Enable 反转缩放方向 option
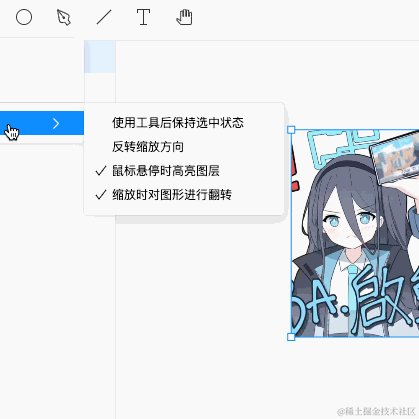Viewport: 419px width, 419px height. [184, 147]
